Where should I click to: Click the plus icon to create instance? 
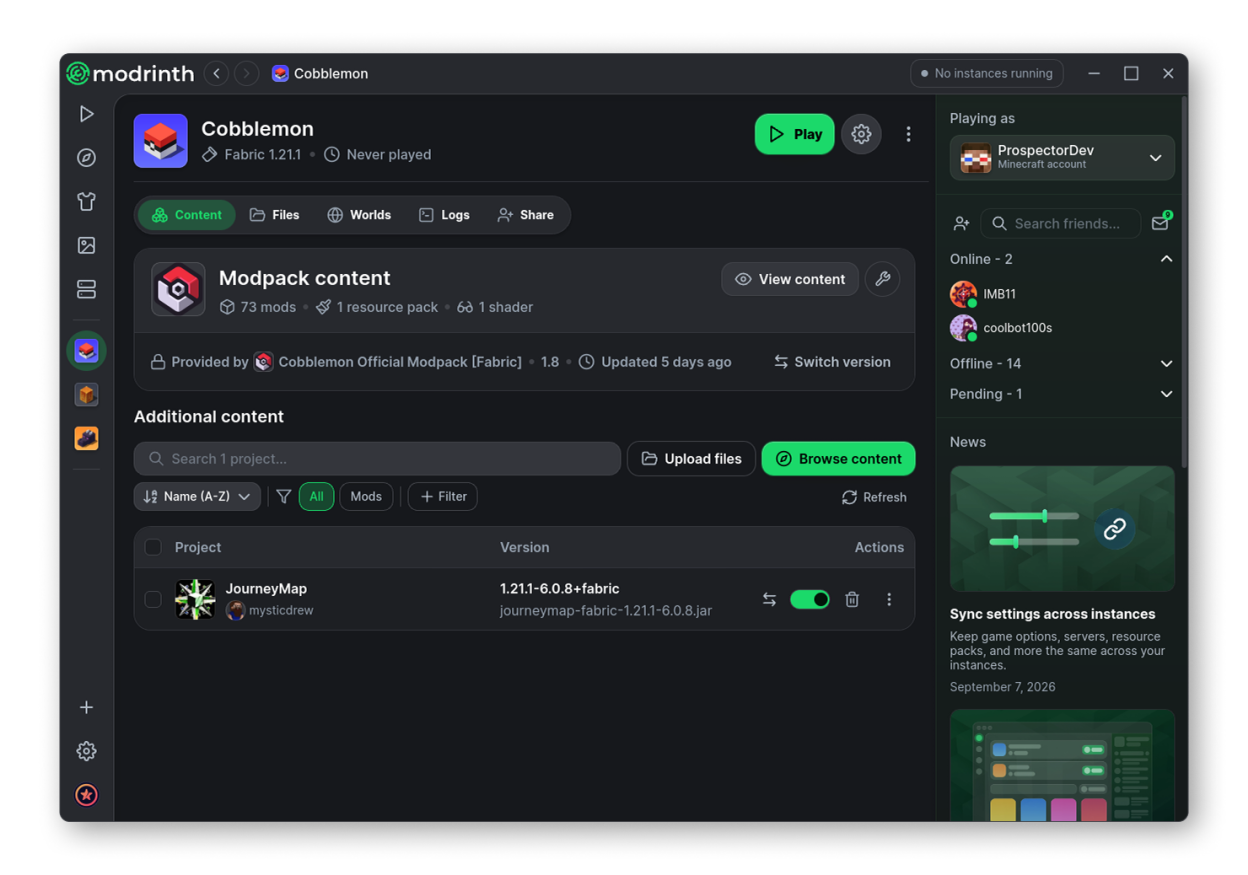[x=87, y=707]
